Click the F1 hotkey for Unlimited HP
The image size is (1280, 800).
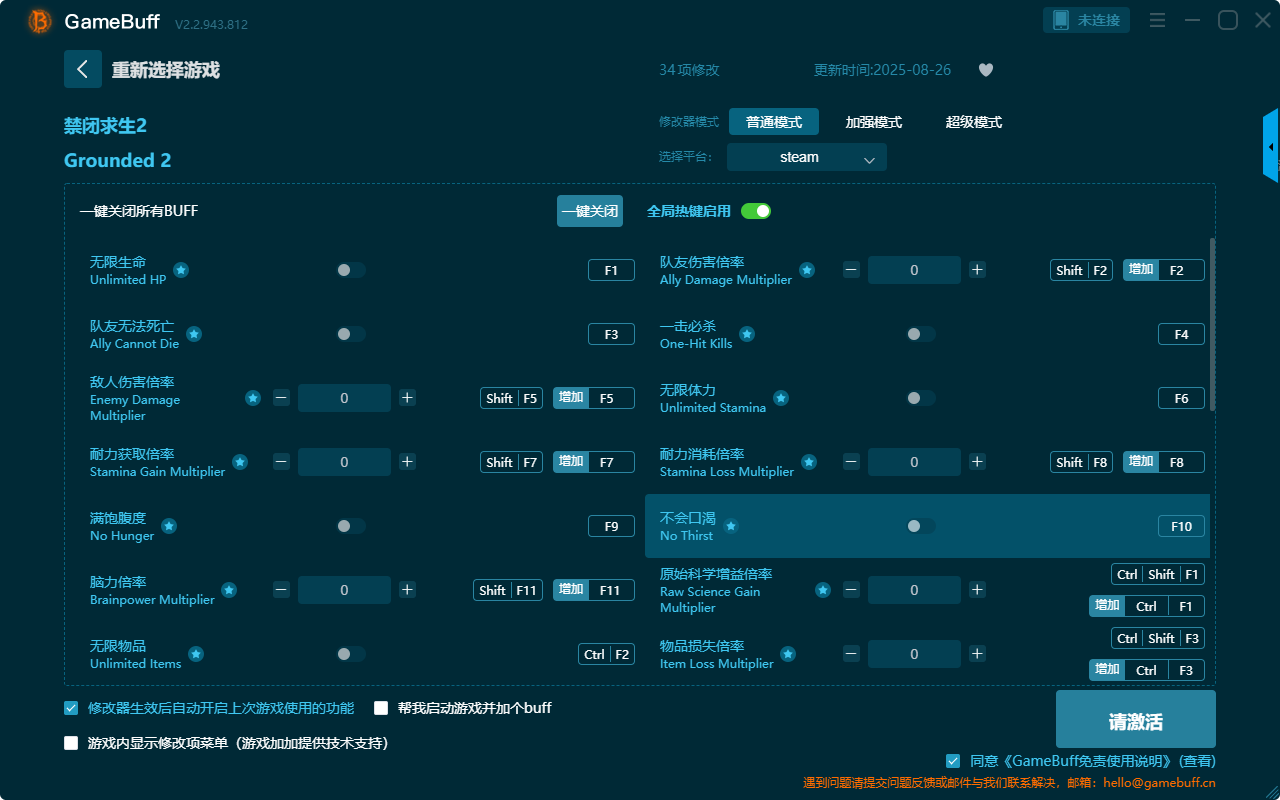tap(611, 270)
